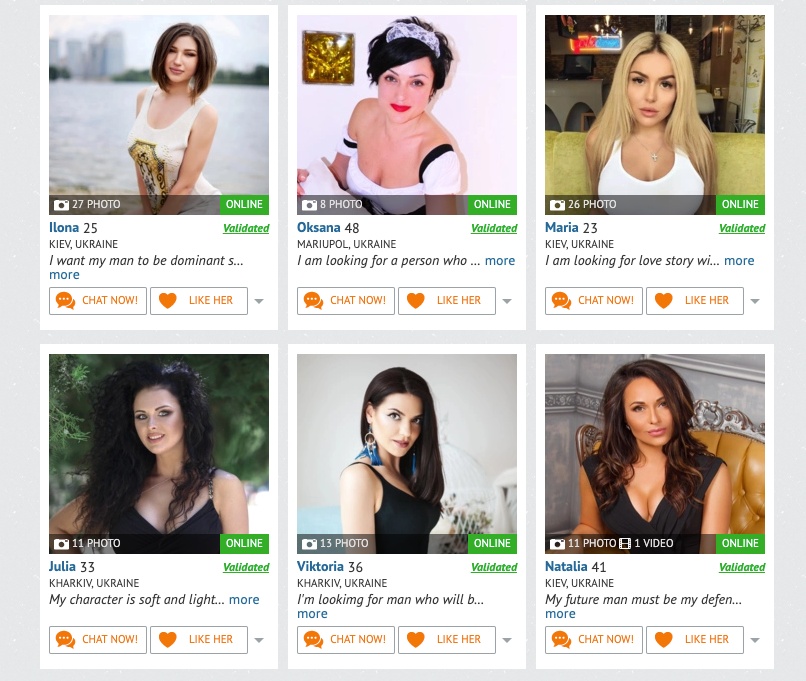Open the dropdown arrow on Oksana's card
Image resolution: width=806 pixels, height=681 pixels.
[x=507, y=301]
